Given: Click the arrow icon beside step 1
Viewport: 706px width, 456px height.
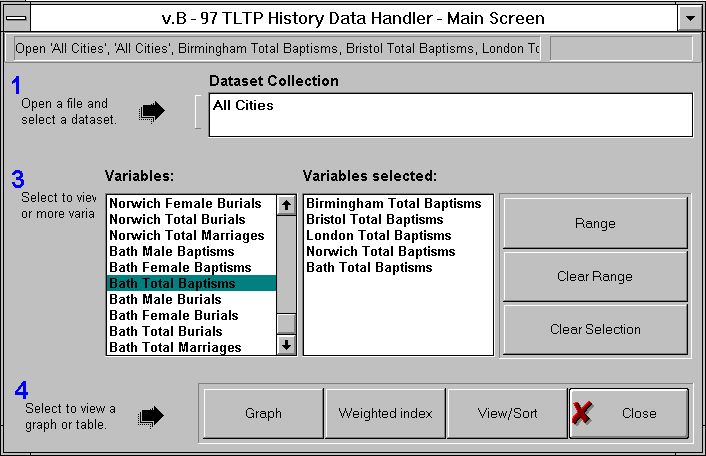Looking at the screenshot, I should point(151,112).
